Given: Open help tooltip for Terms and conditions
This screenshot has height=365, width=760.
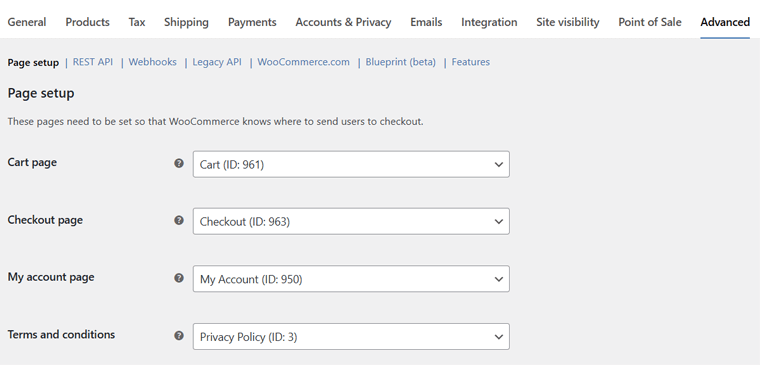Looking at the screenshot, I should (x=179, y=335).
